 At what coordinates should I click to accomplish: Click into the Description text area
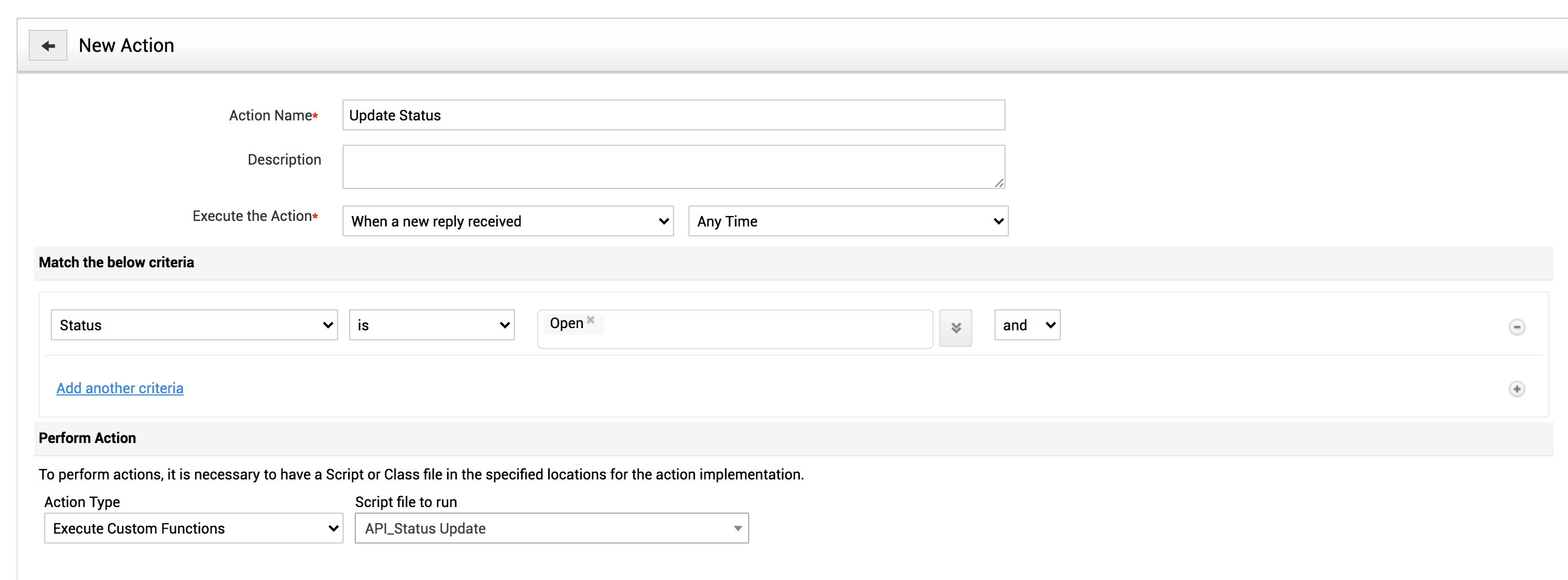pyautogui.click(x=673, y=166)
